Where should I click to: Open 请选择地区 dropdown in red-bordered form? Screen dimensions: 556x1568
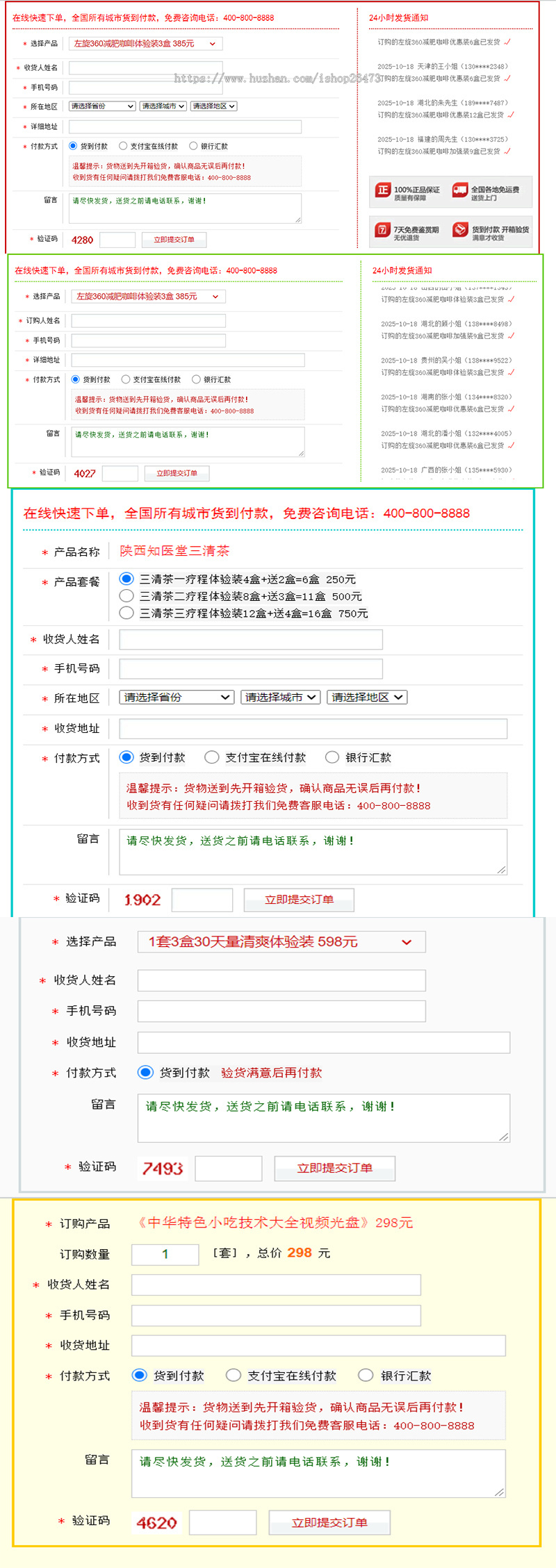click(x=214, y=106)
